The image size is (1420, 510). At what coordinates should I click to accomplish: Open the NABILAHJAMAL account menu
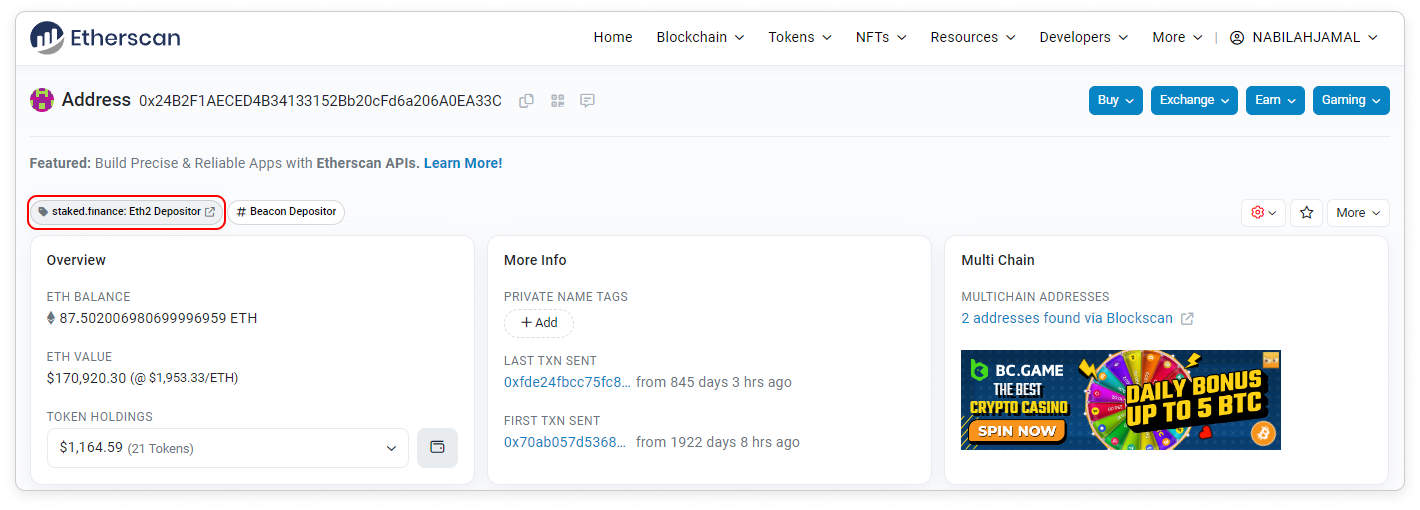point(1303,37)
